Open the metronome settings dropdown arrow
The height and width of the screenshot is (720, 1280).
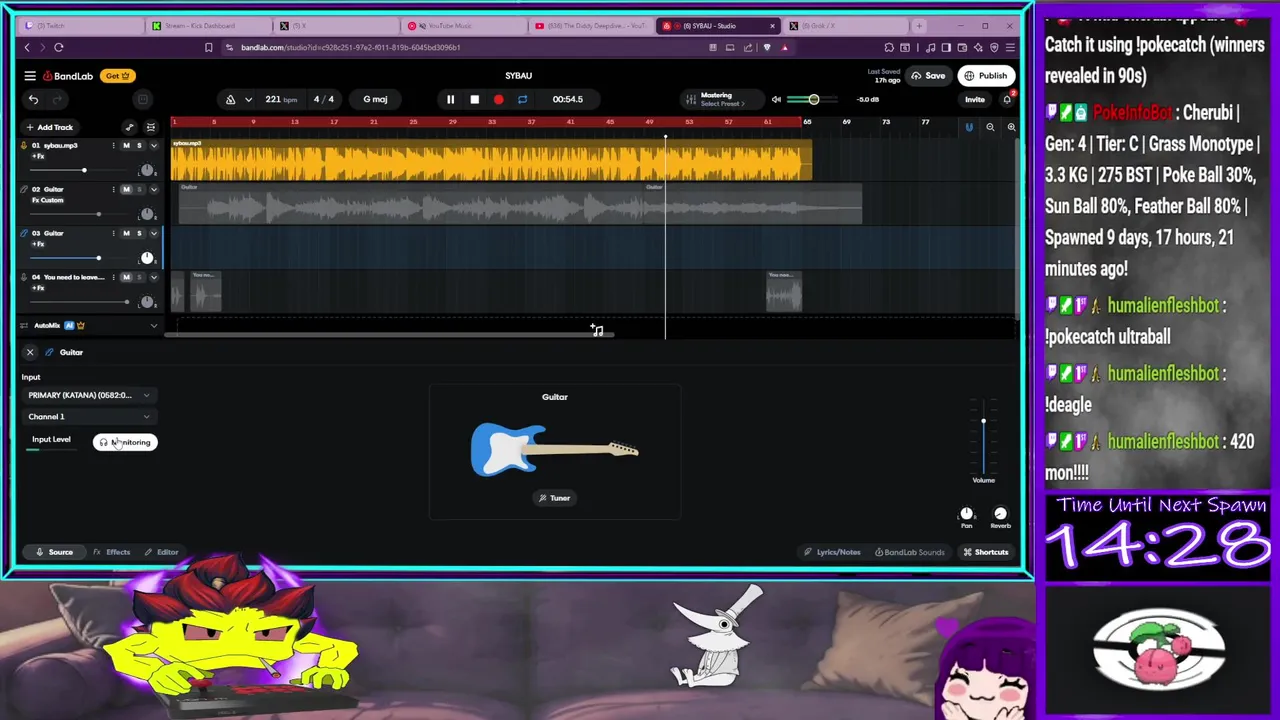(x=248, y=99)
